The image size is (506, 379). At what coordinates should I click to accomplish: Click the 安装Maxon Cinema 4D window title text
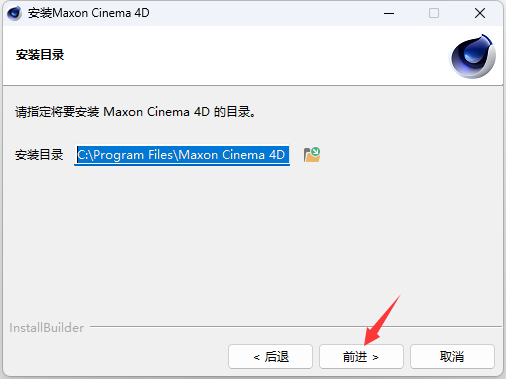click(88, 13)
